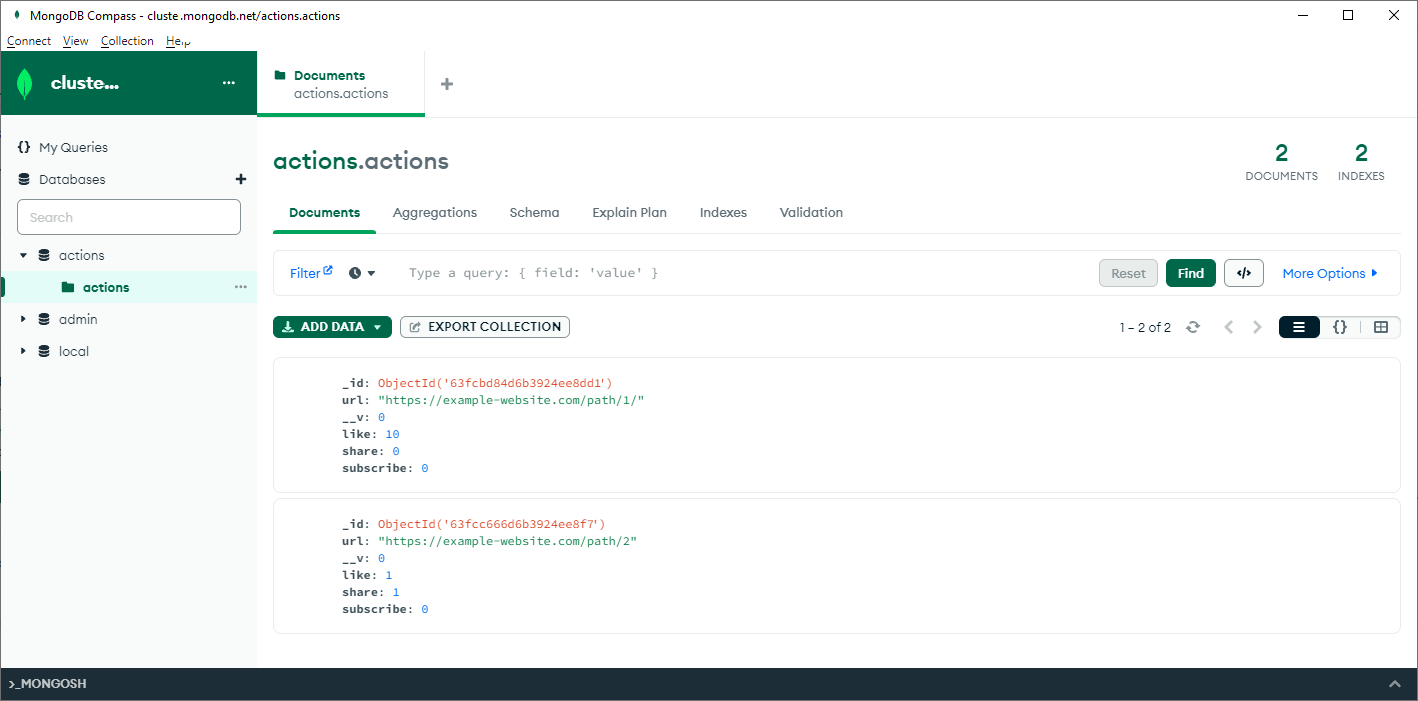Expand the MONGOSH shell panel

click(1395, 683)
